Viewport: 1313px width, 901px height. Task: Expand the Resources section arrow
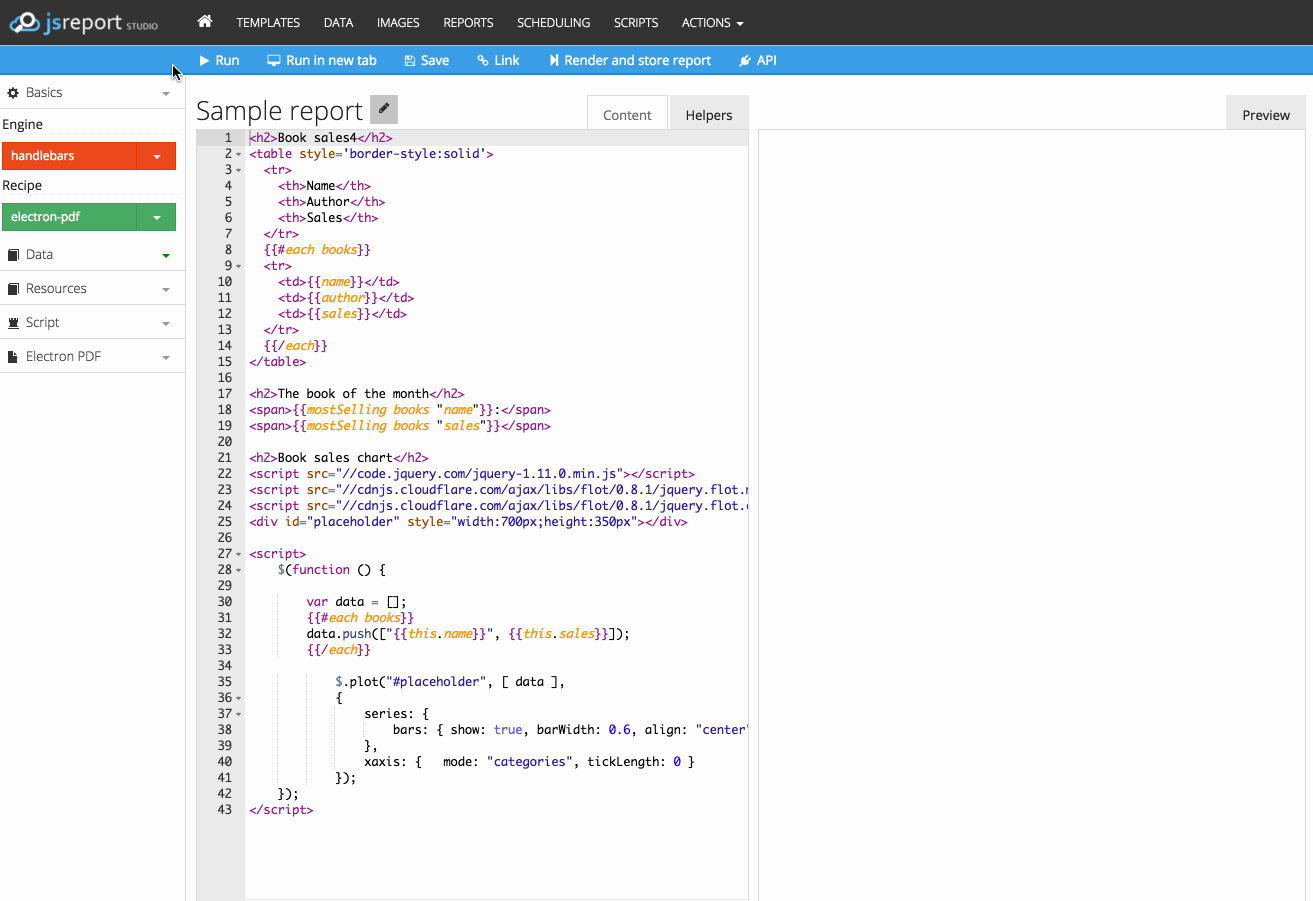coord(166,289)
